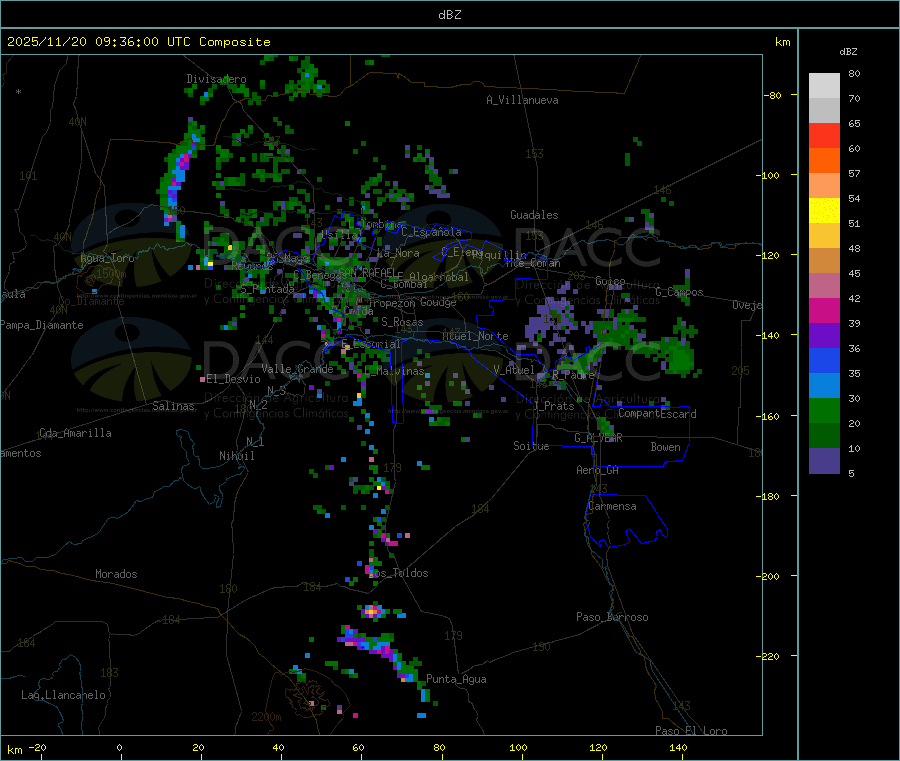This screenshot has height=761, width=900.
Task: Click the V_Atuel place label
Action: point(514,370)
